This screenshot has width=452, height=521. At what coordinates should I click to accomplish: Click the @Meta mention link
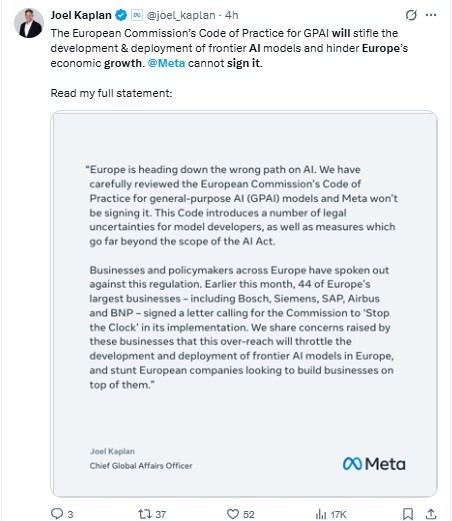pos(166,63)
